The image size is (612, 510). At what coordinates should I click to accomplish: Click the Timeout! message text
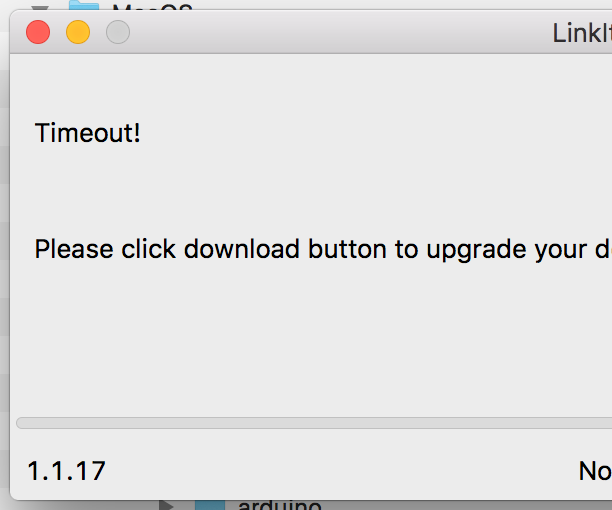pyautogui.click(x=88, y=132)
